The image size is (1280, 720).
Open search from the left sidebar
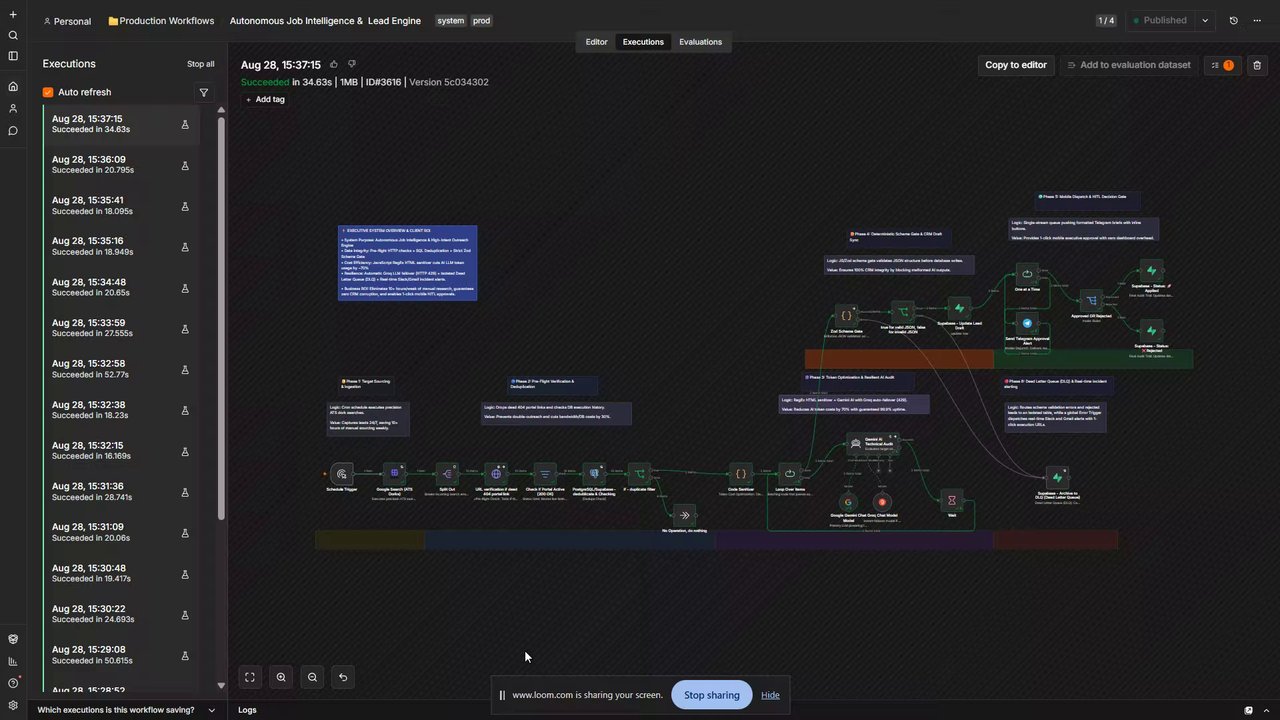(13, 35)
